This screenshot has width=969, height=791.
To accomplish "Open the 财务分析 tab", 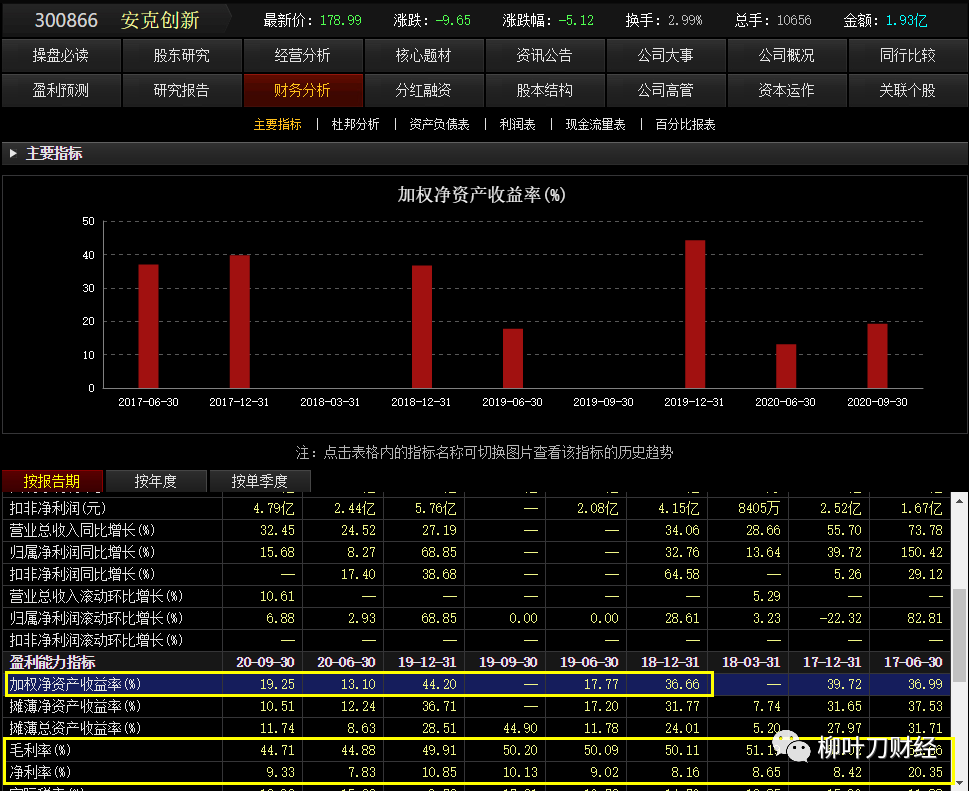I will (302, 91).
